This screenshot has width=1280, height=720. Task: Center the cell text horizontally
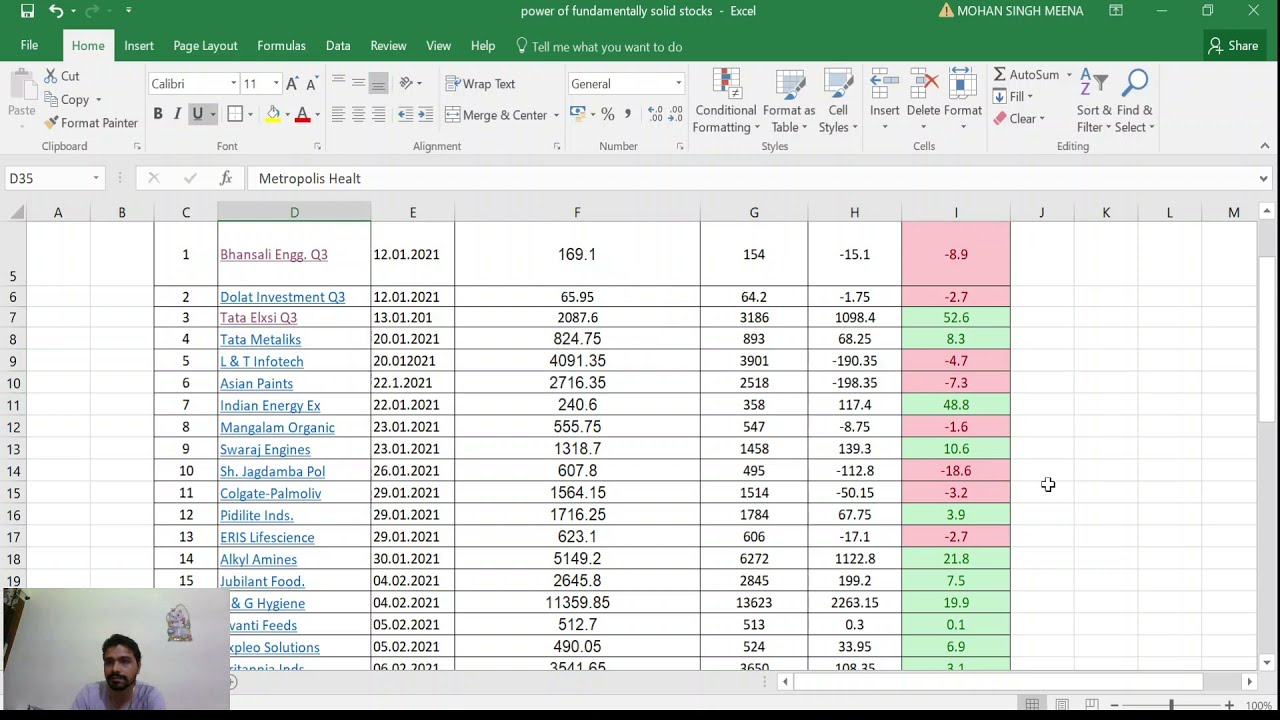[x=358, y=115]
